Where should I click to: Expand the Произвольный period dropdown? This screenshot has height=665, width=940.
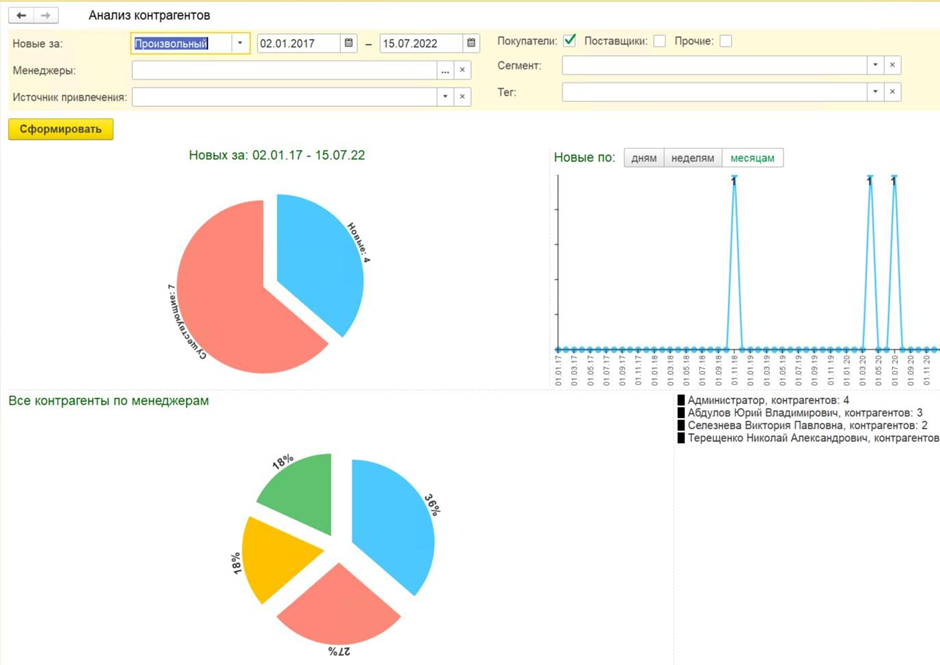(x=240, y=44)
